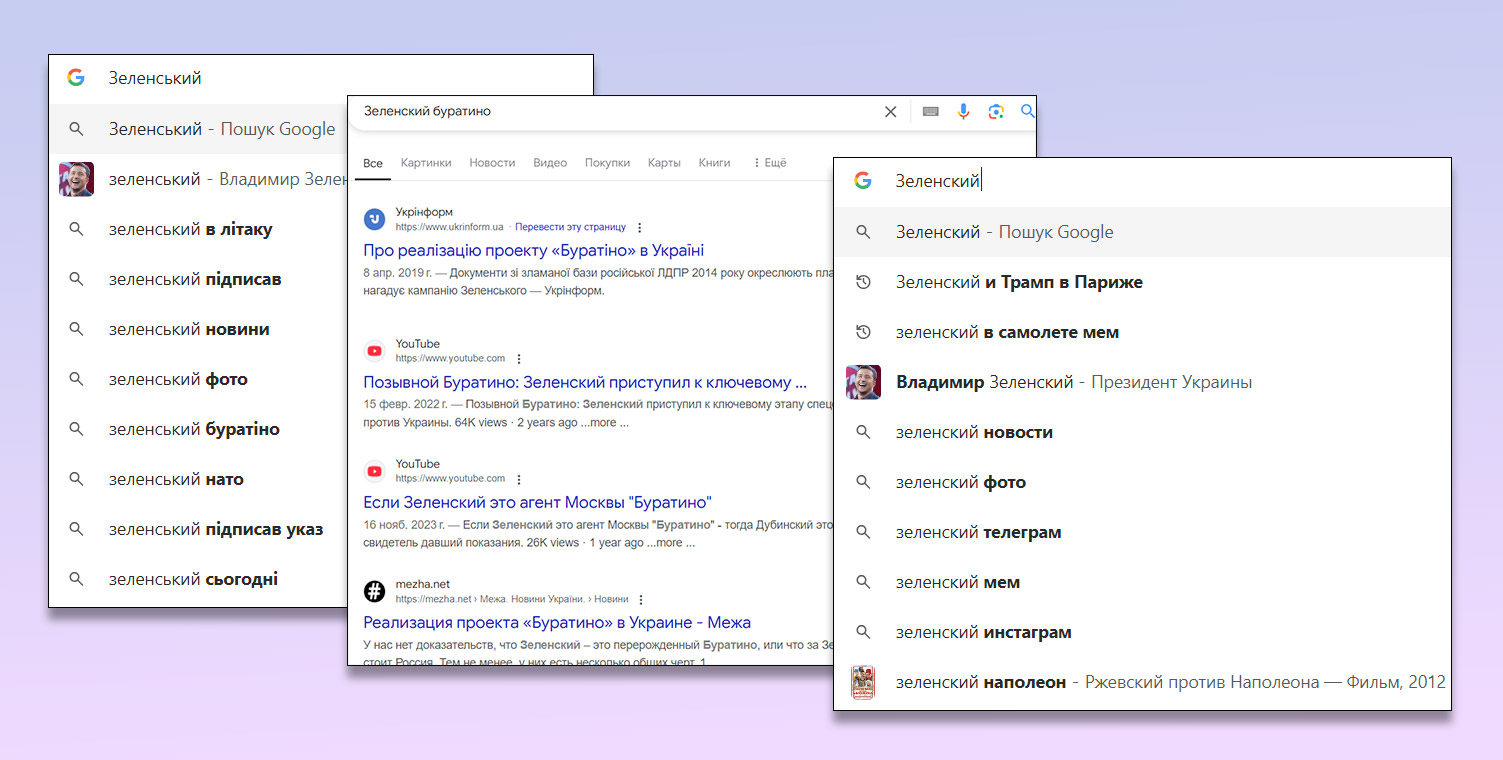Open the Видео search tab
The image size is (1503, 760).
(550, 163)
